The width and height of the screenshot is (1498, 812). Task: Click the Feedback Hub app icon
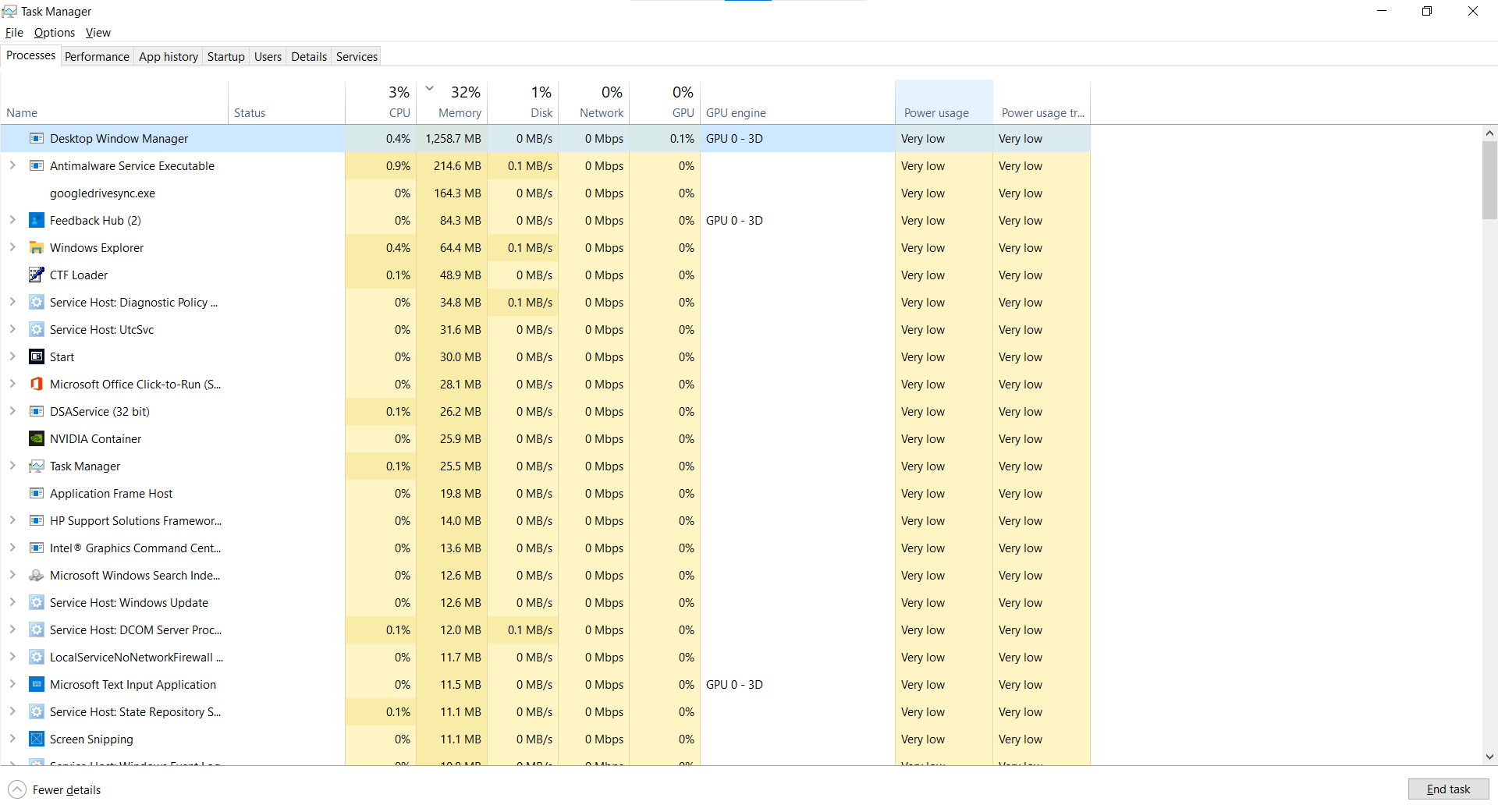36,221
